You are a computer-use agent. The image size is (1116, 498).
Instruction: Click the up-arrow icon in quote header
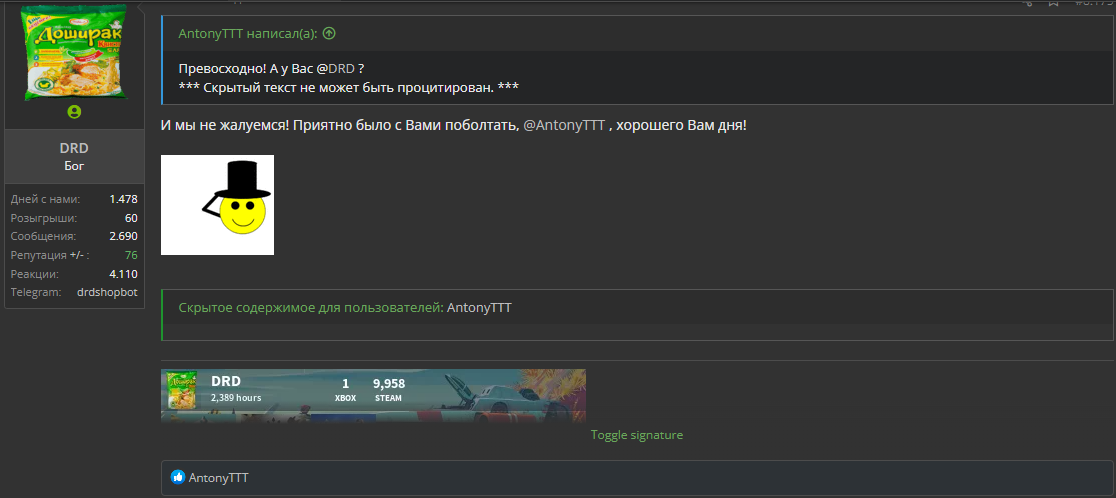click(329, 33)
